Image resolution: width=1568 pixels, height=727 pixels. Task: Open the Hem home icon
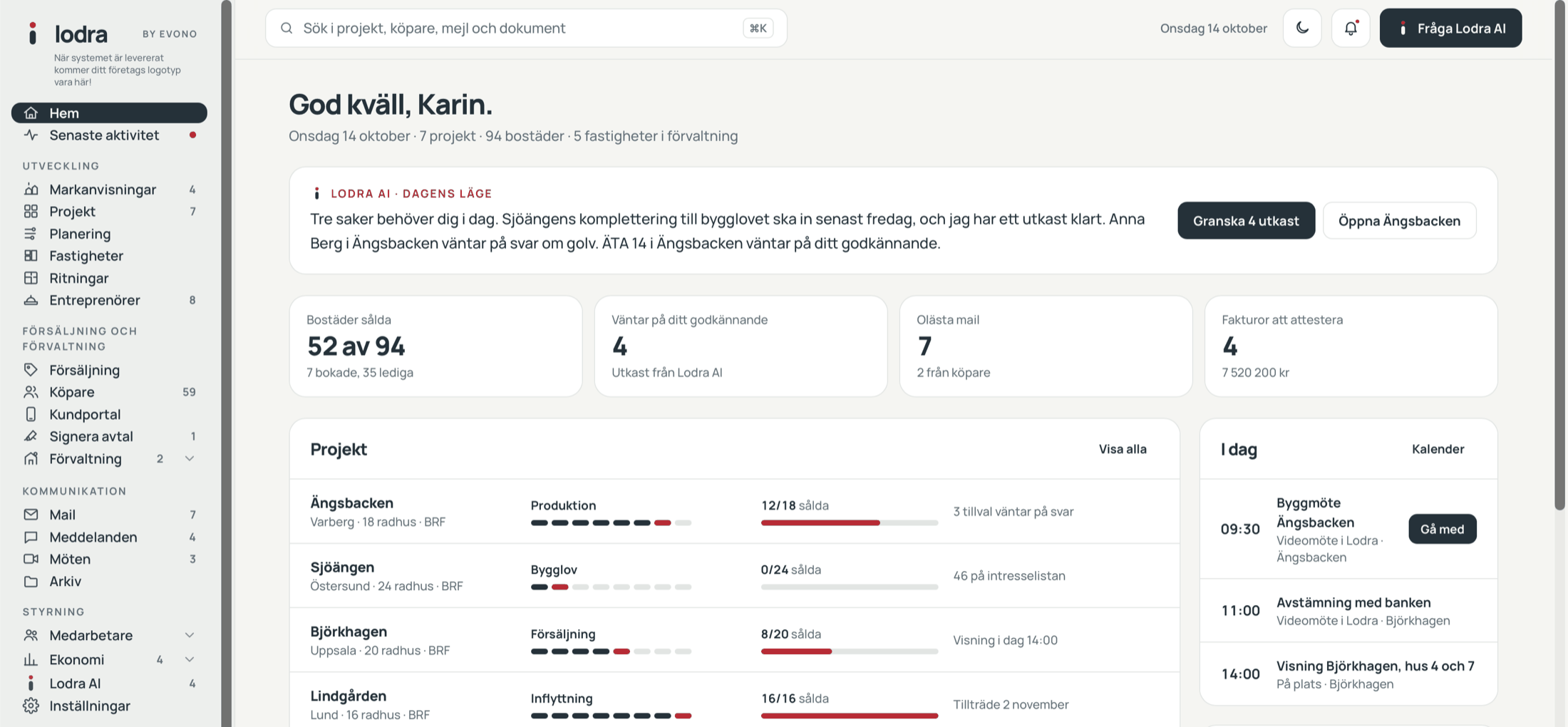31,113
